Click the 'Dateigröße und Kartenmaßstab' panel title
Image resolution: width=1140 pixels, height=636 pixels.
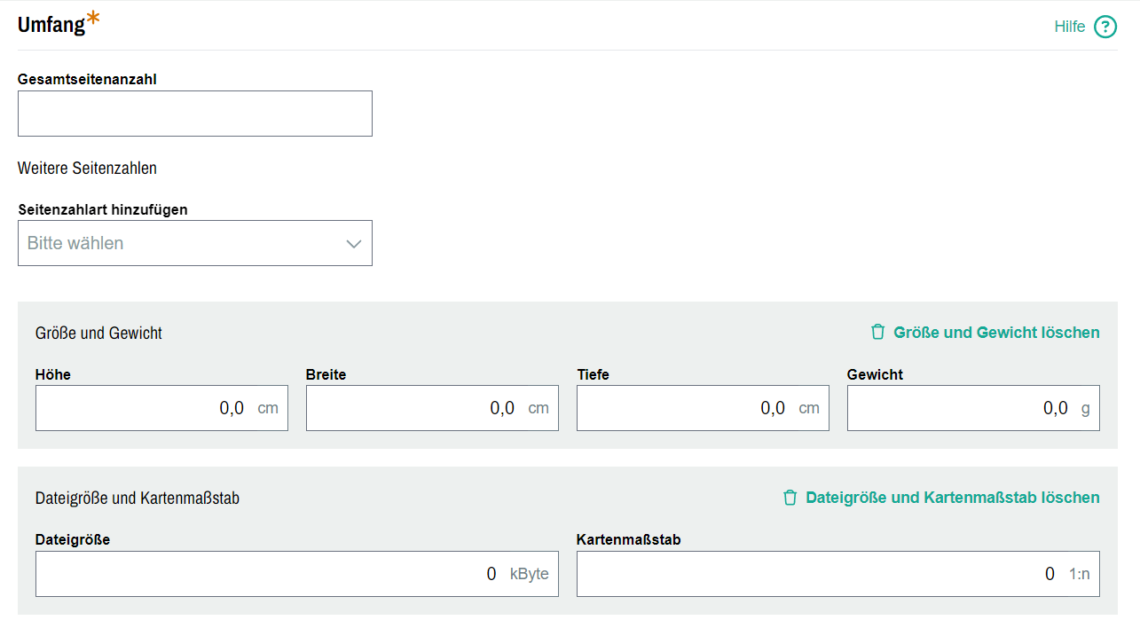(137, 498)
